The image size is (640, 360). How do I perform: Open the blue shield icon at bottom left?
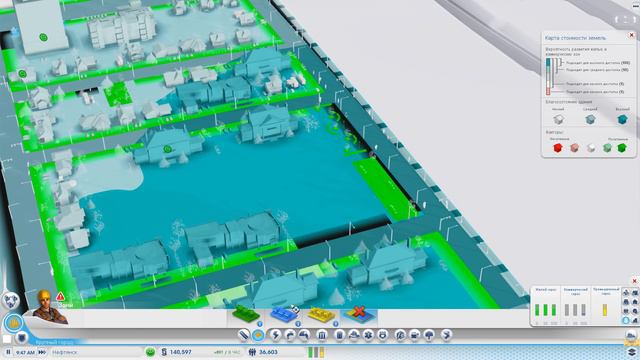click(22, 338)
